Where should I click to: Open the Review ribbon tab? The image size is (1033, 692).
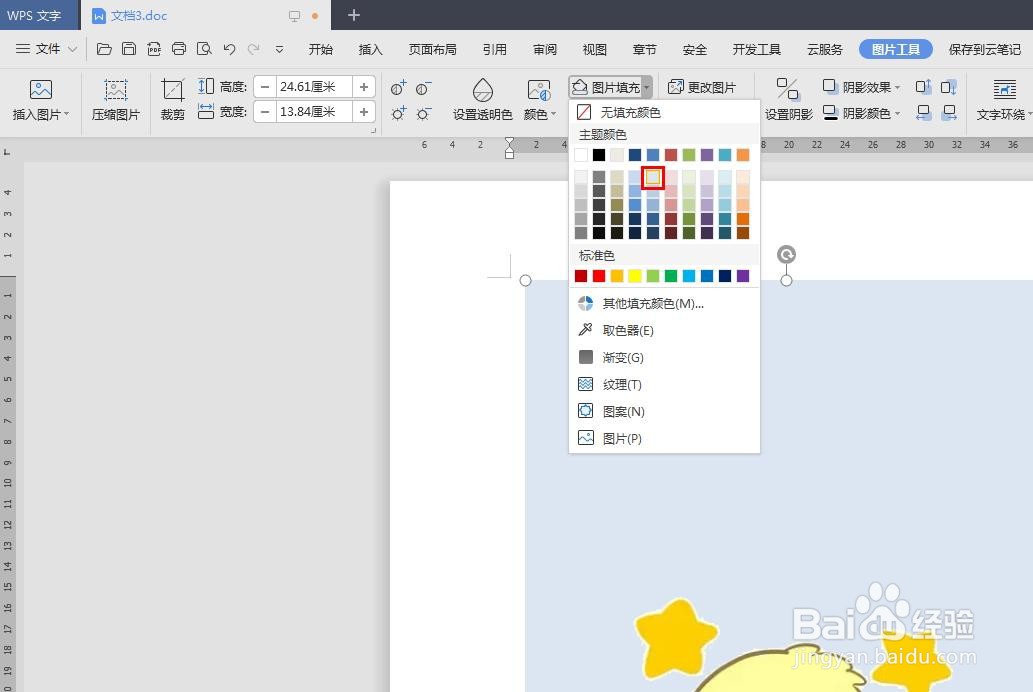(545, 49)
